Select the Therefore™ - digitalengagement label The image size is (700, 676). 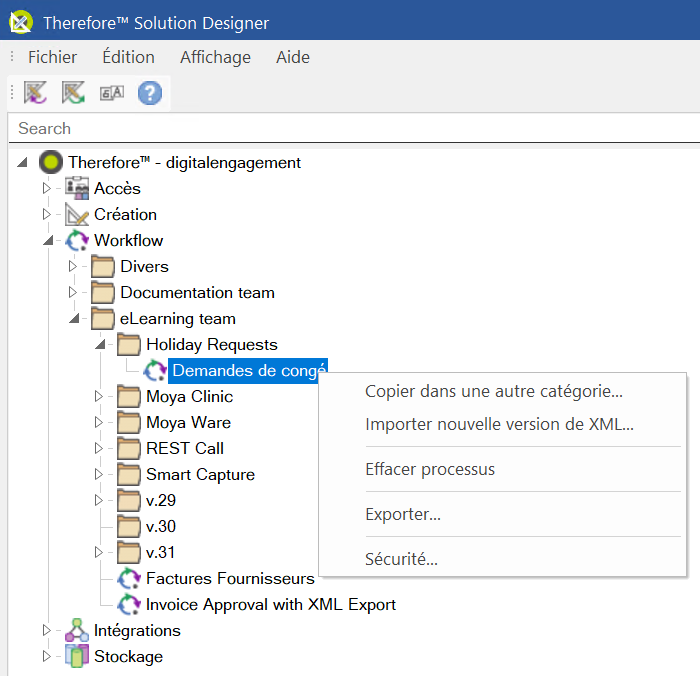(184, 163)
